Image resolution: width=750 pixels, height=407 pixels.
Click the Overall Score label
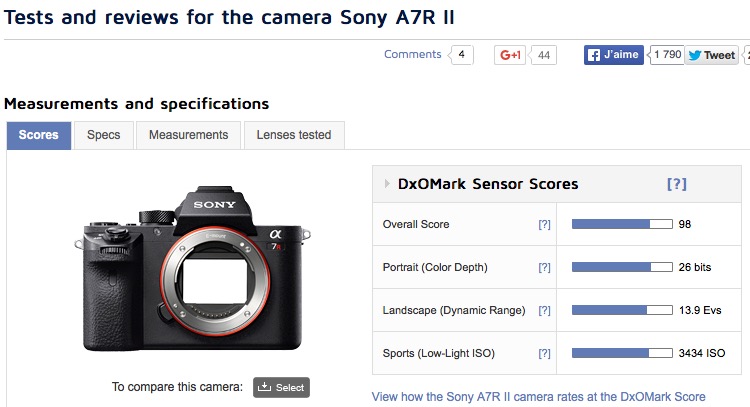coord(416,224)
